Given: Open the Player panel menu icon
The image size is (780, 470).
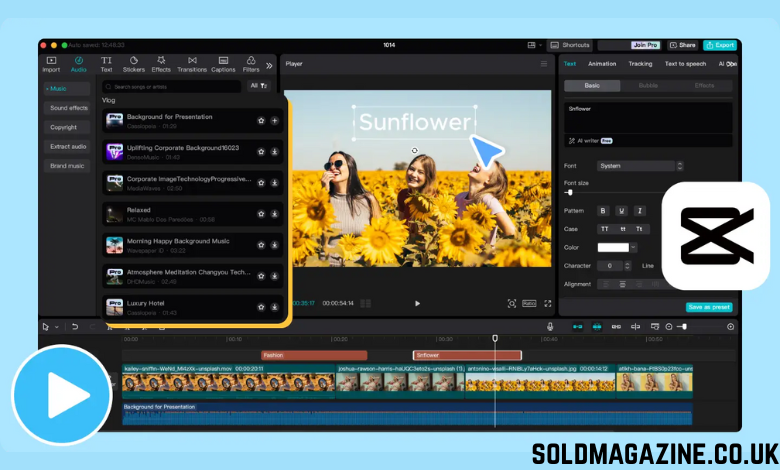Looking at the screenshot, I should [x=544, y=64].
